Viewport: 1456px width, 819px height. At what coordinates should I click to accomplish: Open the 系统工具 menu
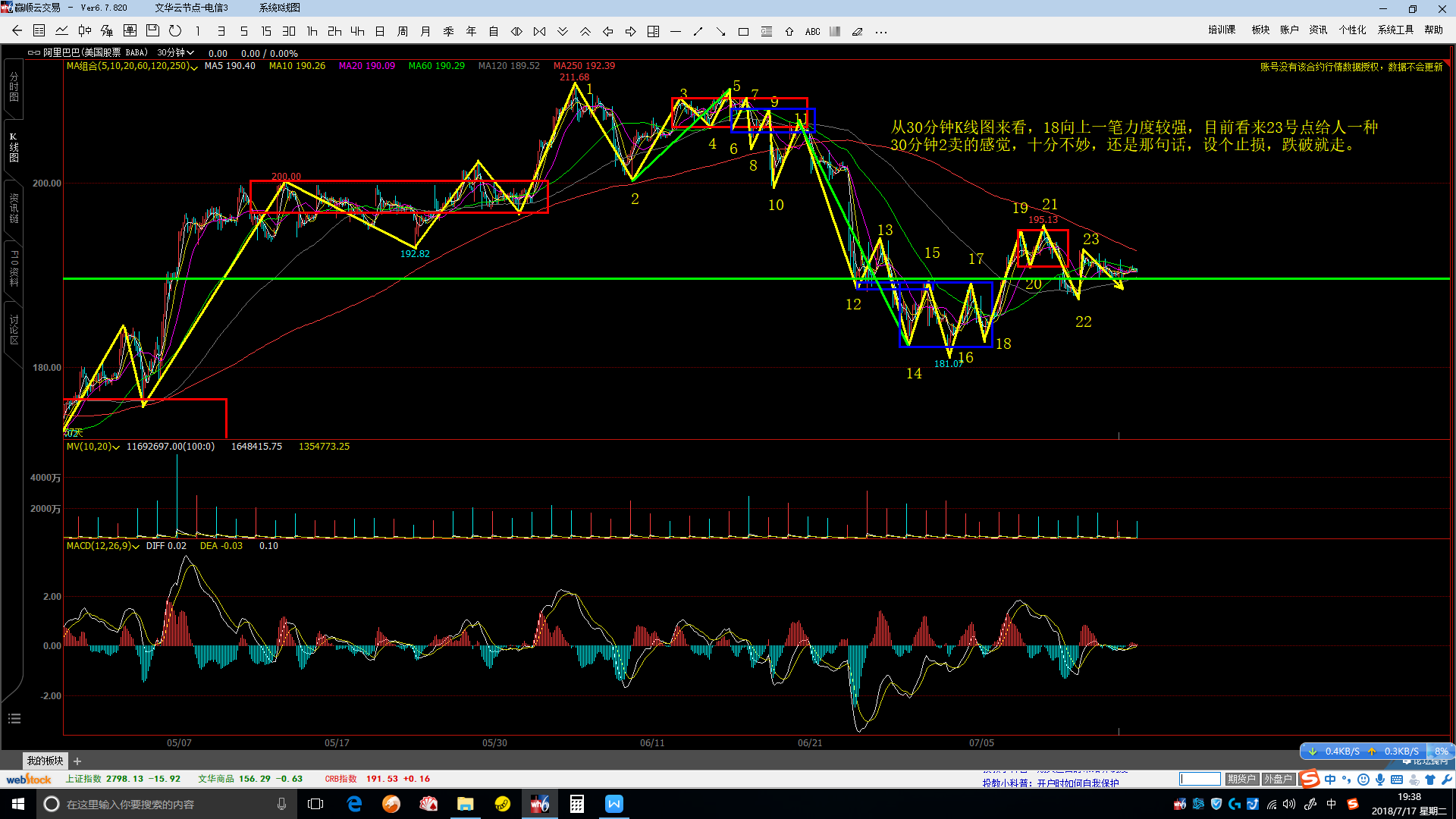pos(1395,30)
